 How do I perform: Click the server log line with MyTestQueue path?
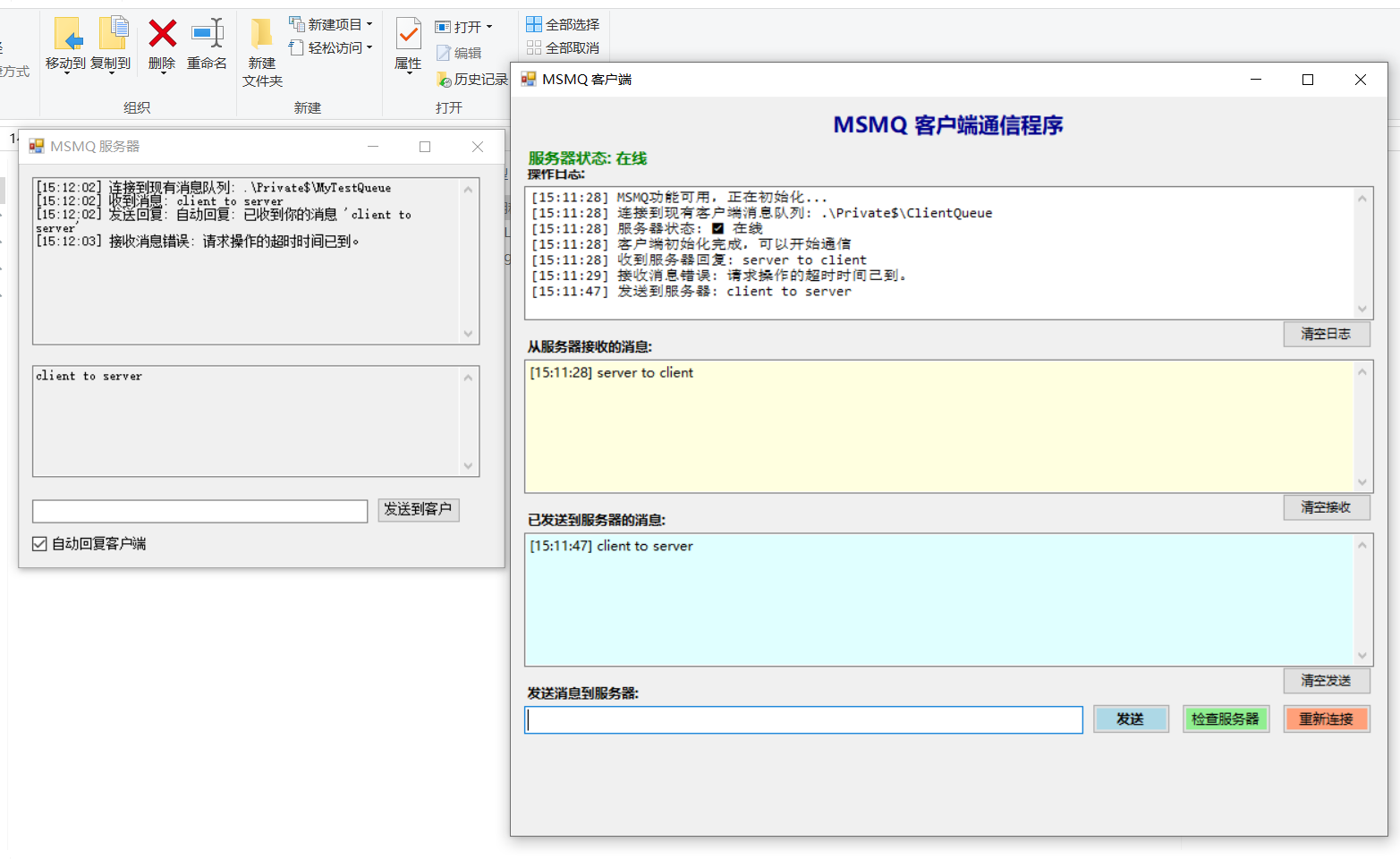coord(214,187)
